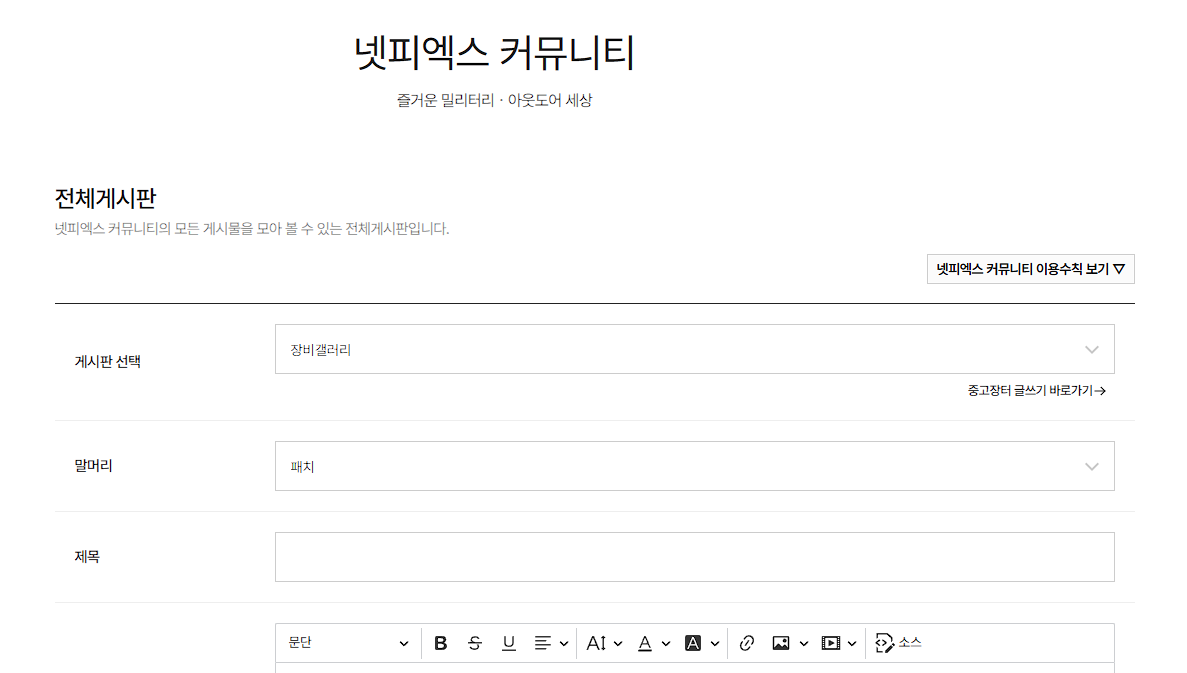
Task: Switch to source editing mode (소스)
Action: coord(898,643)
